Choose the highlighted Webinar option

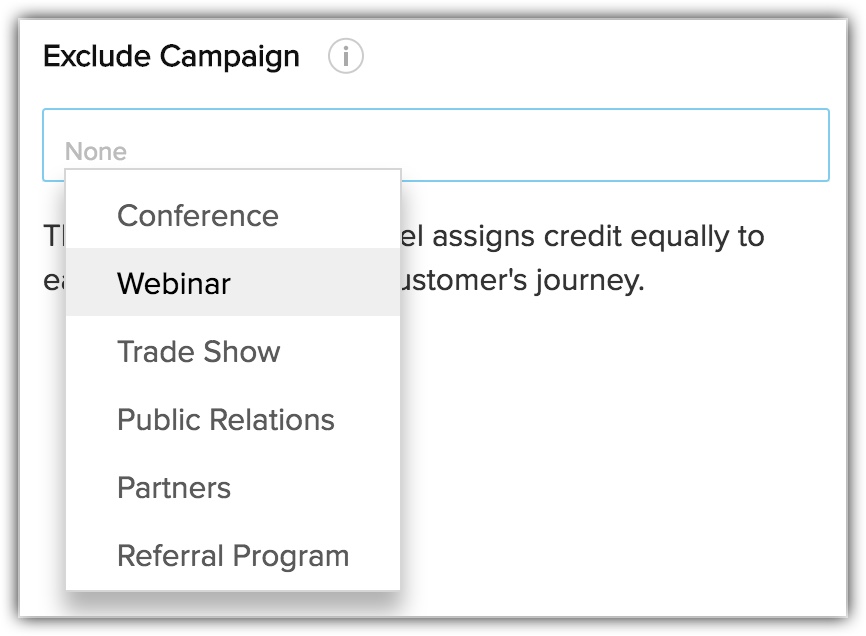click(174, 284)
